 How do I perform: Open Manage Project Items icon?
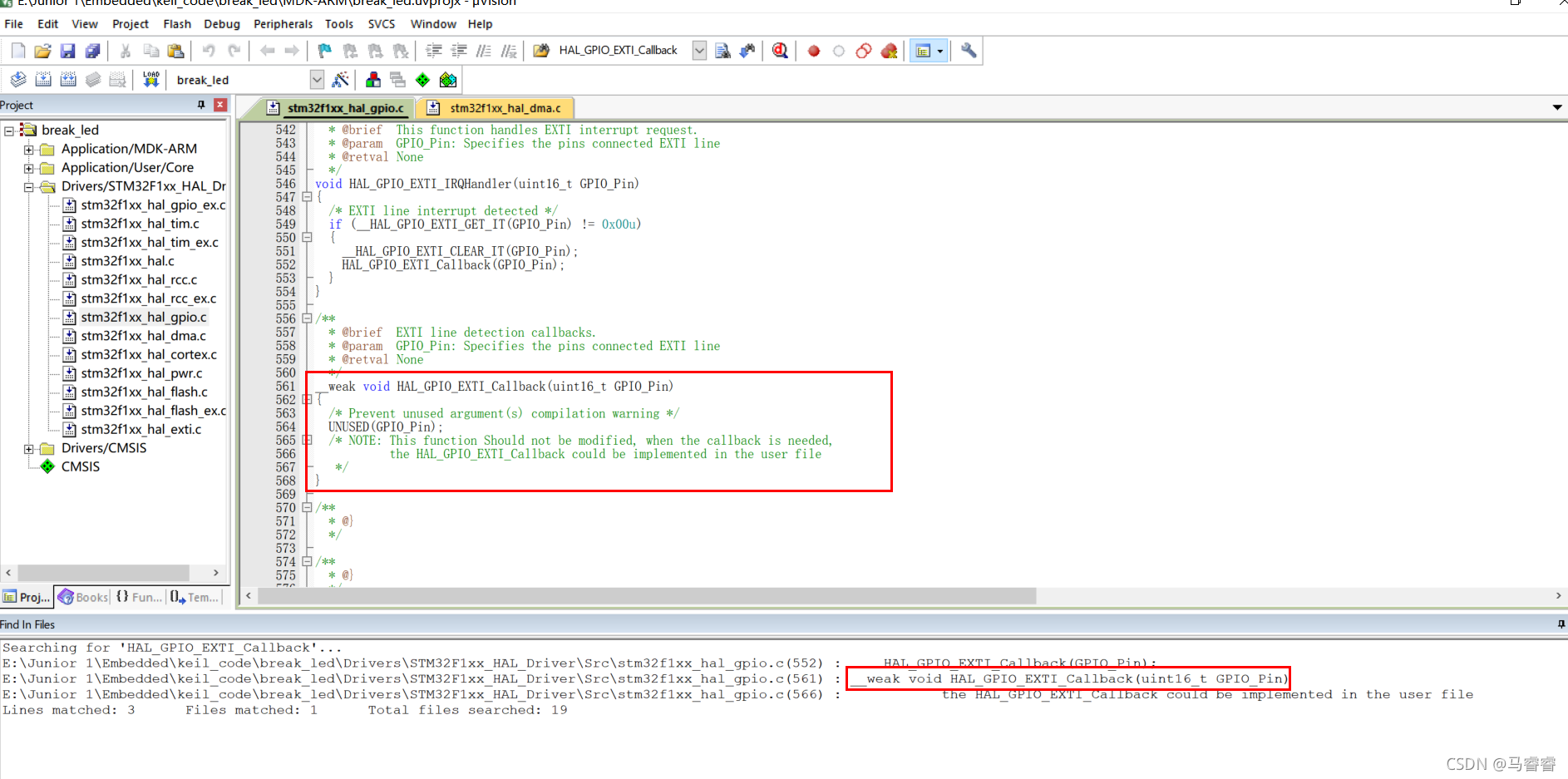[x=373, y=80]
